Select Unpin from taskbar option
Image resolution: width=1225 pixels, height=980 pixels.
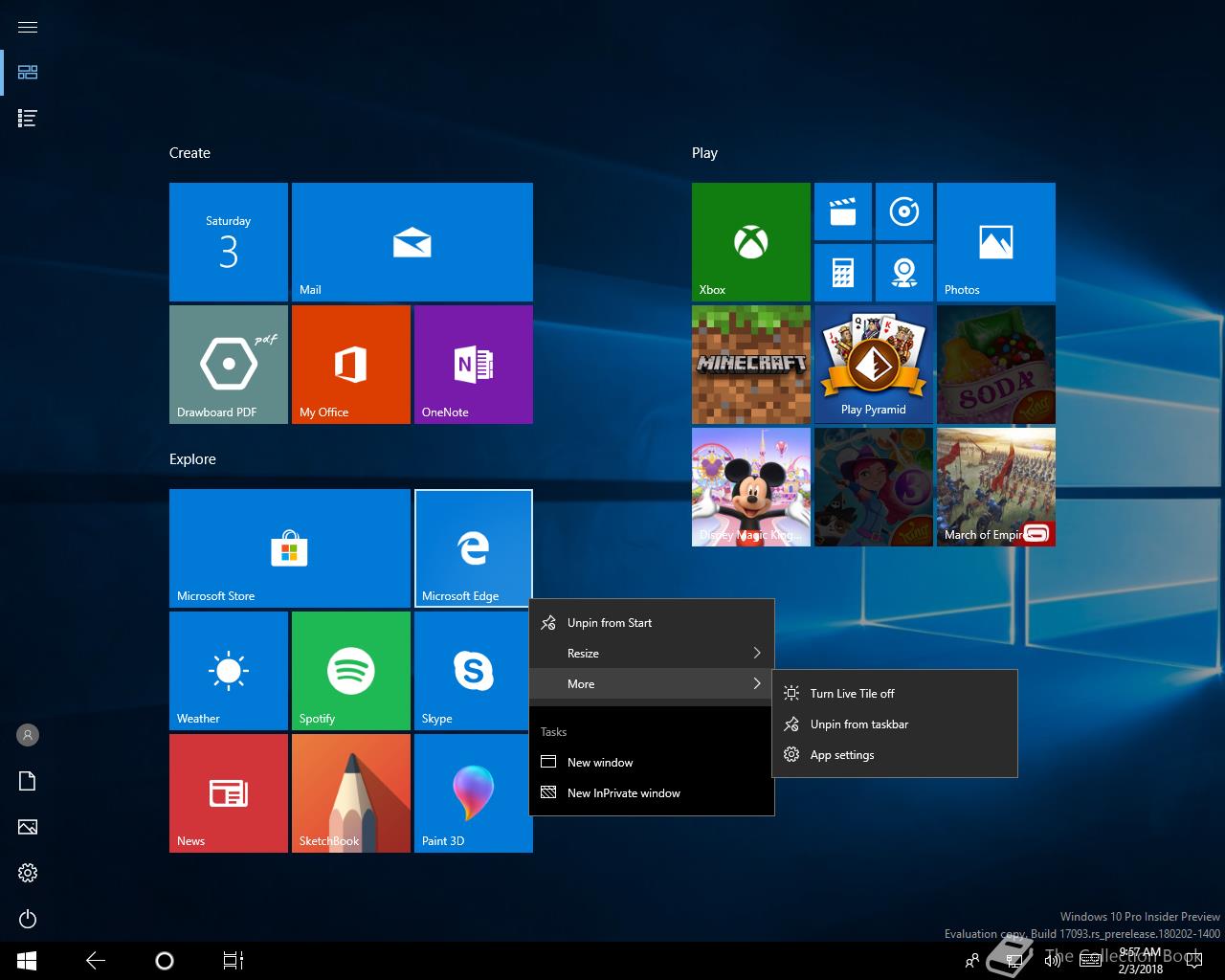[x=858, y=724]
